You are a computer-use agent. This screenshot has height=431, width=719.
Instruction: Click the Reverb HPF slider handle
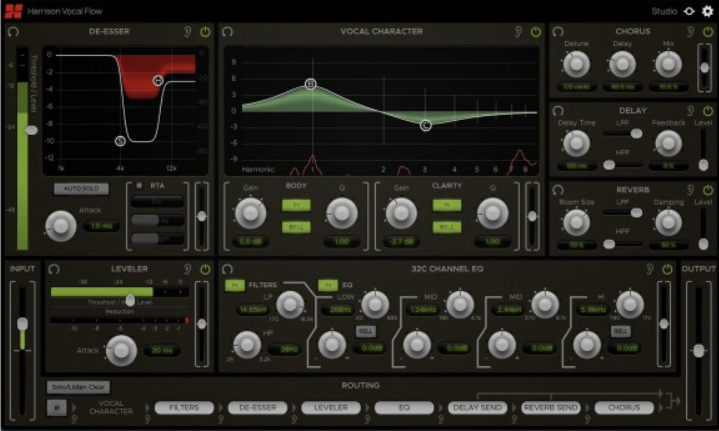click(x=609, y=244)
